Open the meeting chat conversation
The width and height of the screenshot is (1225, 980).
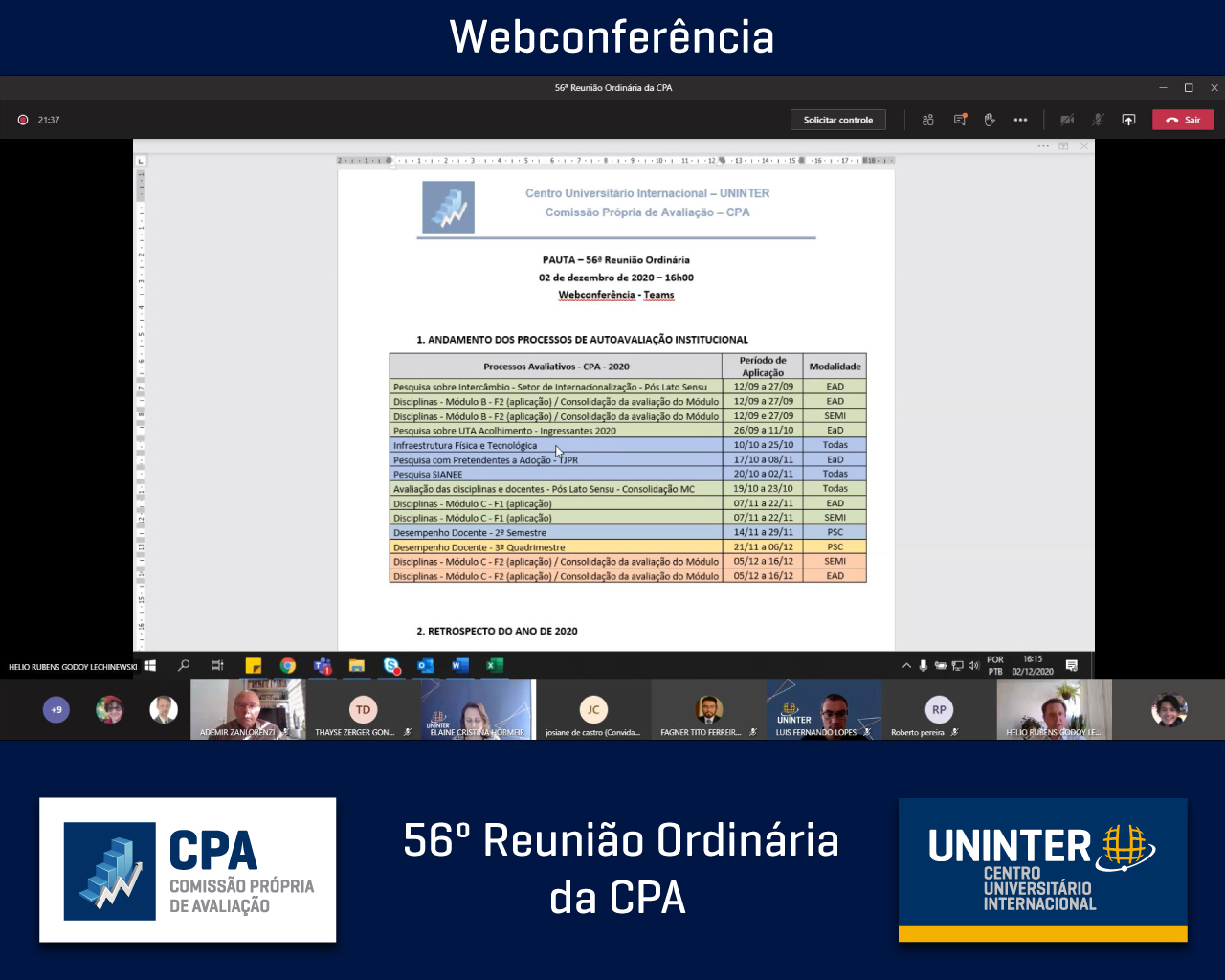pyautogui.click(x=959, y=120)
